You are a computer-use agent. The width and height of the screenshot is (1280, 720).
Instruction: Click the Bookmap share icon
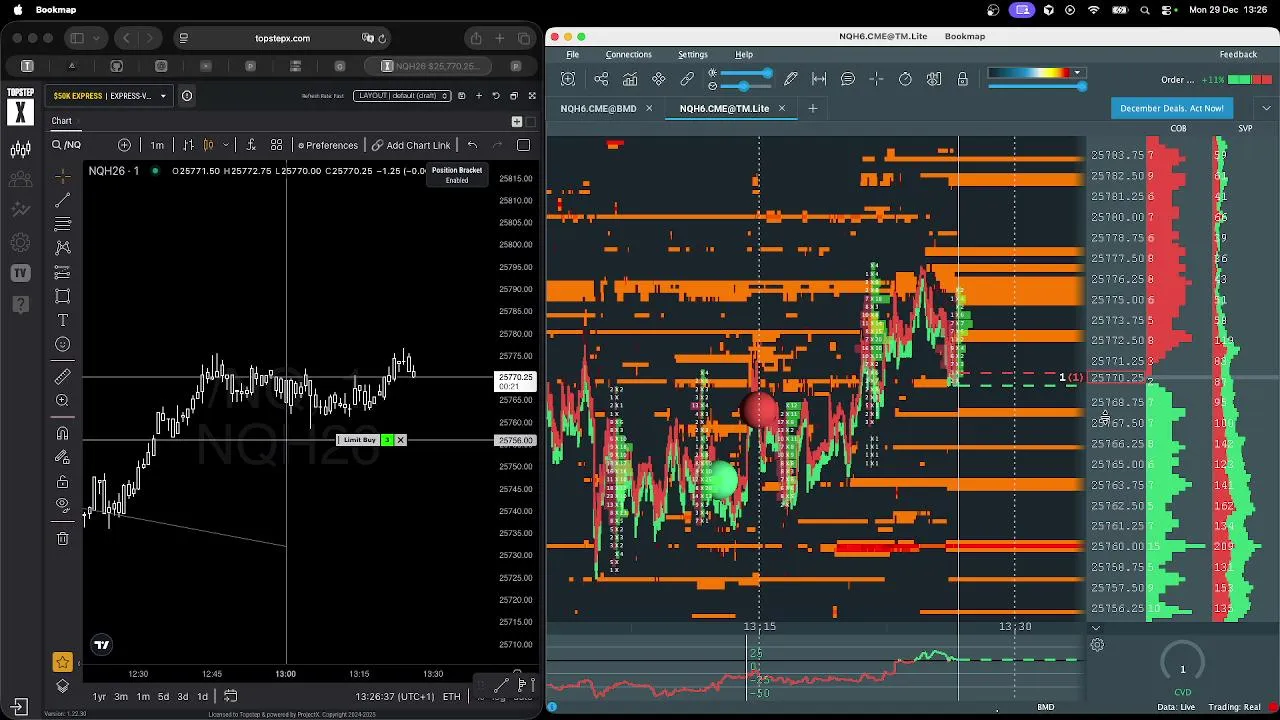(x=601, y=79)
